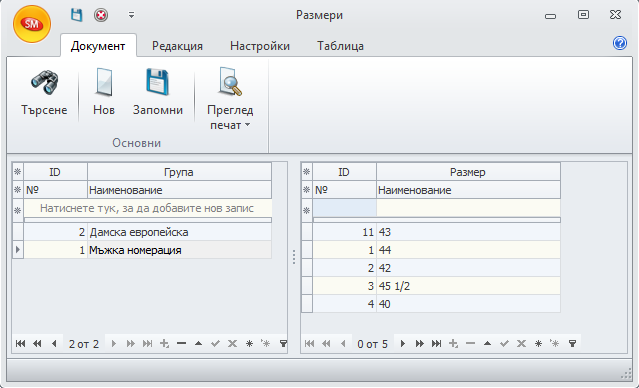Viewport: 639px width, 388px height.
Task: Create new record with Нов button
Action: [104, 93]
